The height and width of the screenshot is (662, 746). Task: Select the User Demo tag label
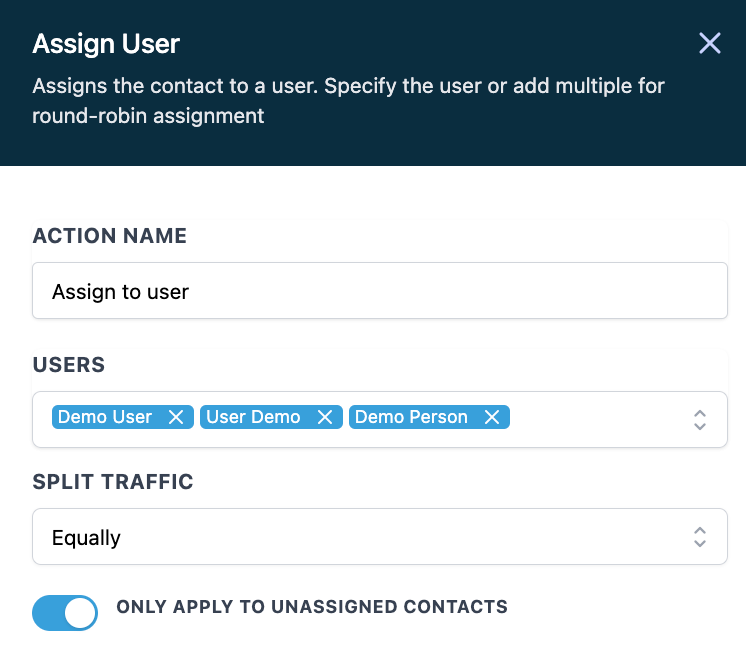pyautogui.click(x=253, y=417)
